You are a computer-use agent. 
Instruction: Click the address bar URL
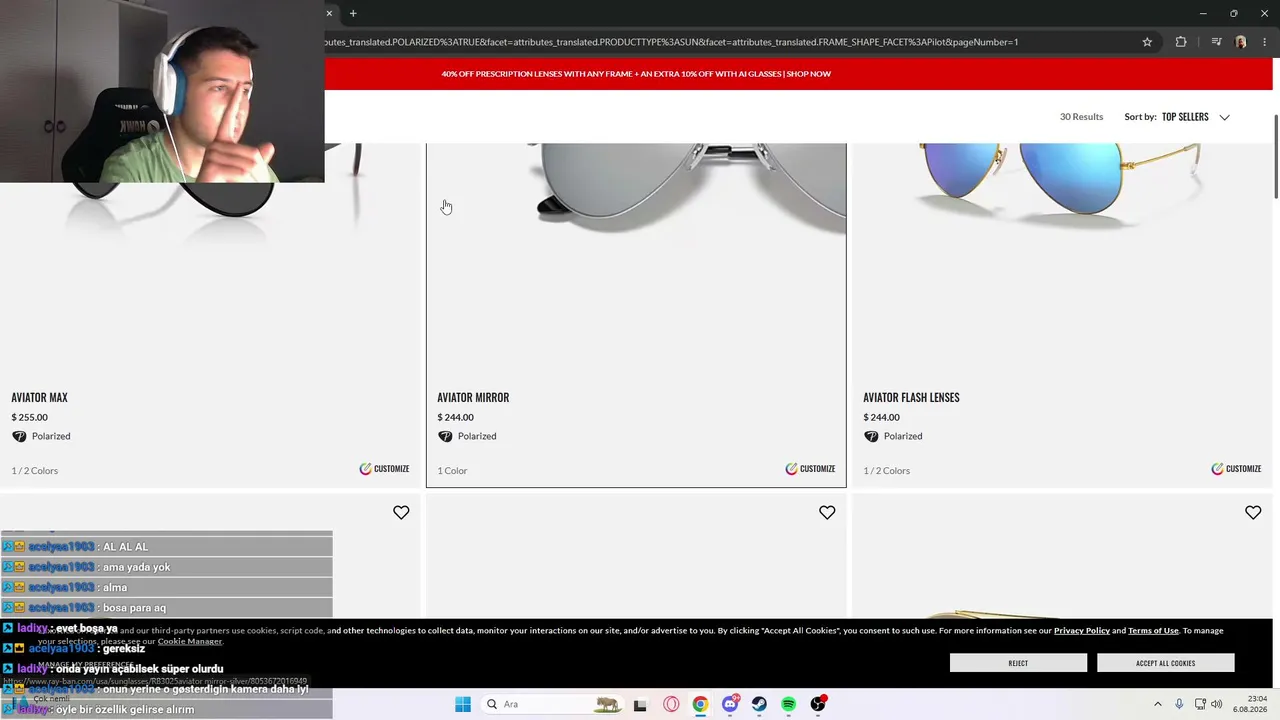point(671,42)
